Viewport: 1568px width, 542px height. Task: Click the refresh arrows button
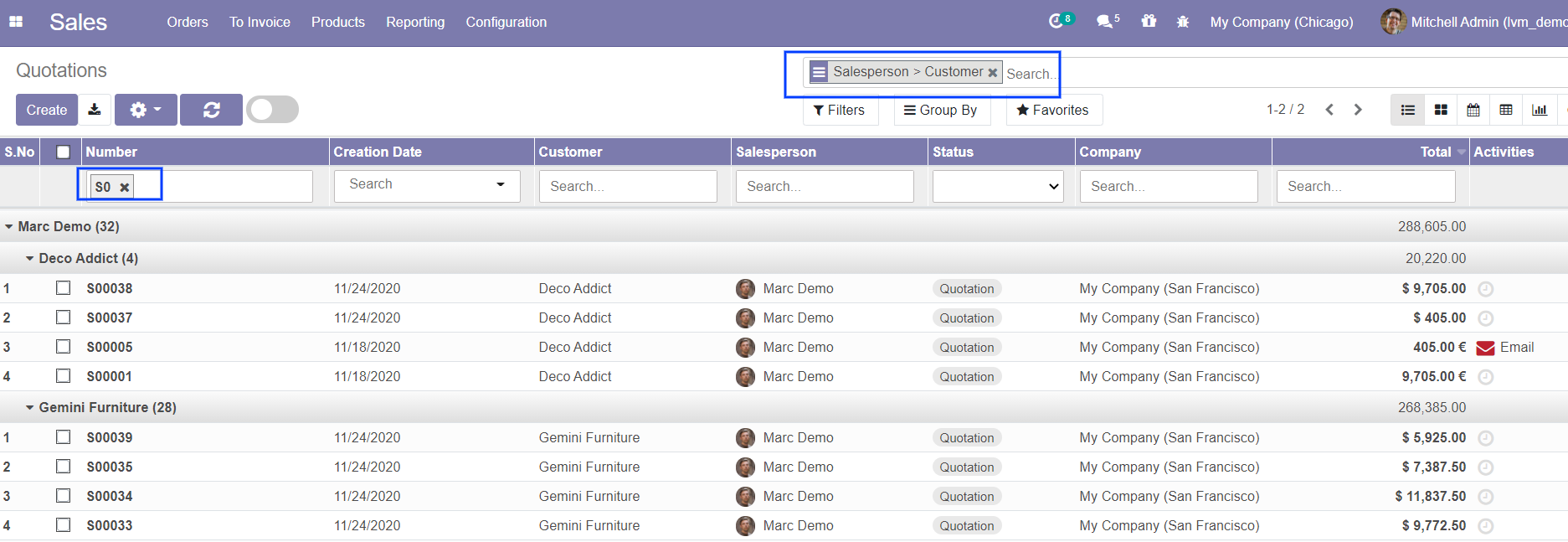(x=211, y=110)
